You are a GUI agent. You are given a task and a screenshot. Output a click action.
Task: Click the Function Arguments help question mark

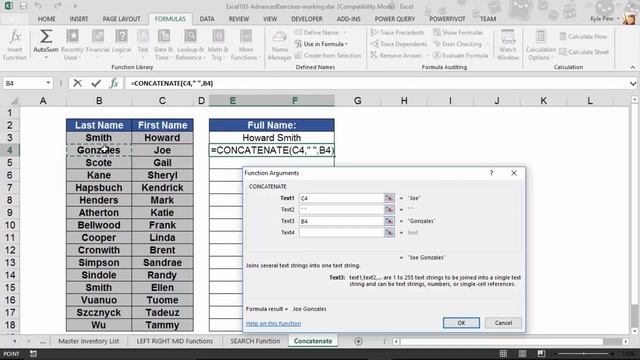(491, 173)
